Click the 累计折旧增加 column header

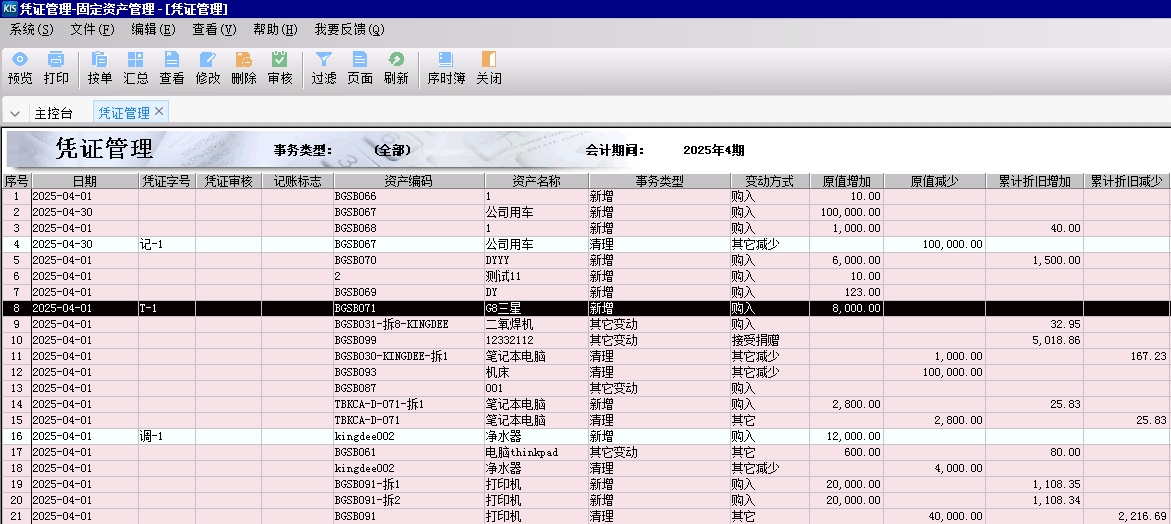(x=1034, y=181)
